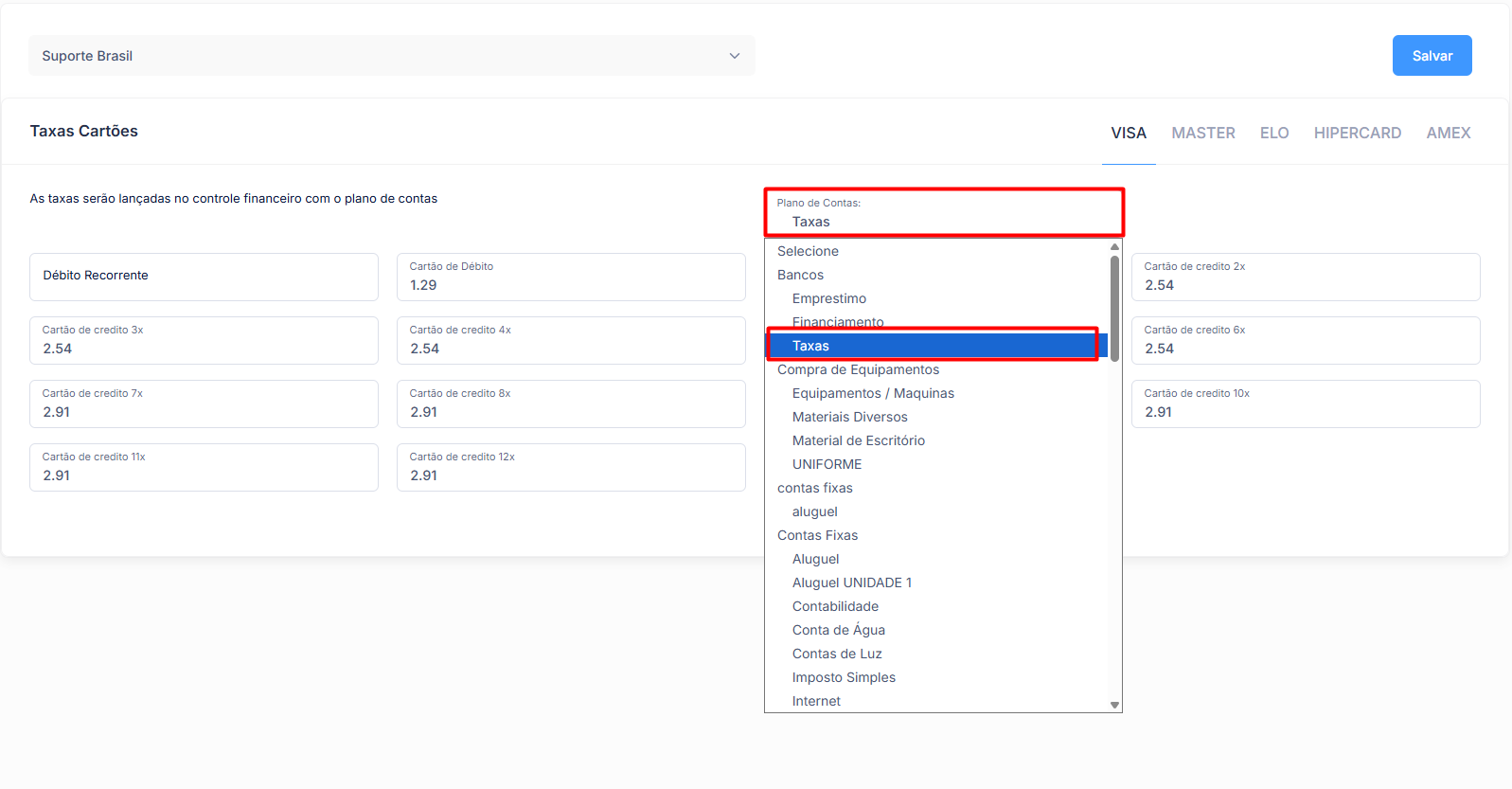Viewport: 1512px width, 789px height.
Task: Choose Materiais Diversos option
Action: [x=936, y=417]
